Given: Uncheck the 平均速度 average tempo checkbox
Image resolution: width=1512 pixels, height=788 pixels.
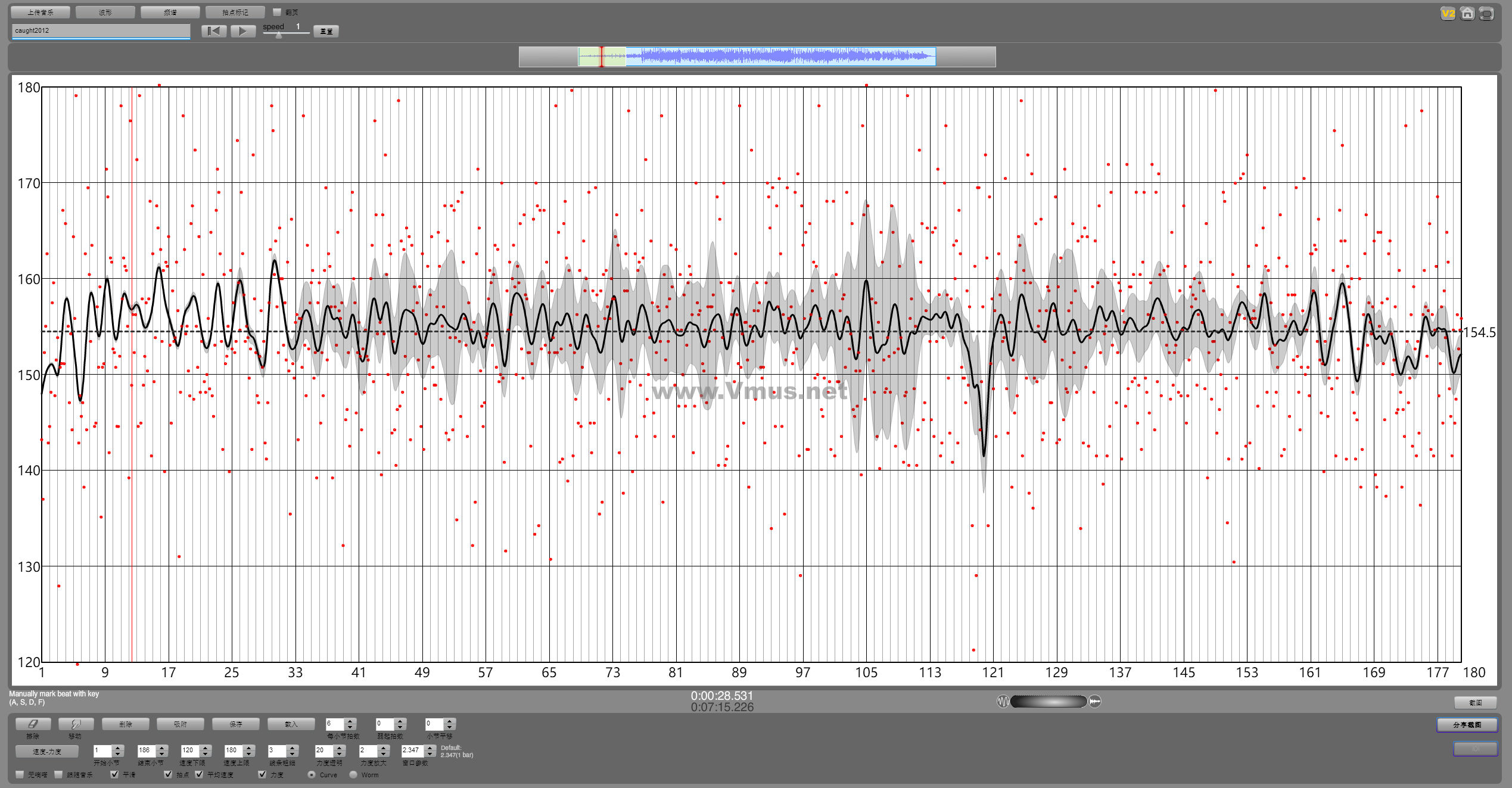Looking at the screenshot, I should (199, 774).
